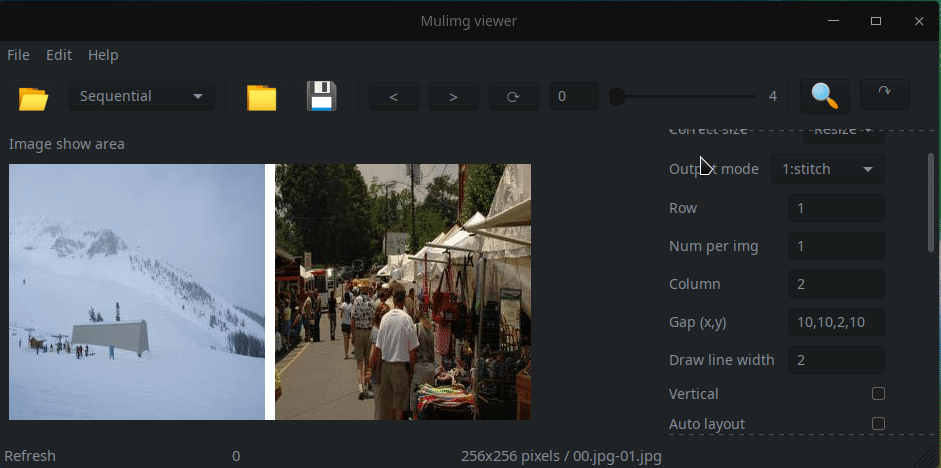This screenshot has width=941, height=468.
Task: Open the Edit menu
Action: [59, 55]
